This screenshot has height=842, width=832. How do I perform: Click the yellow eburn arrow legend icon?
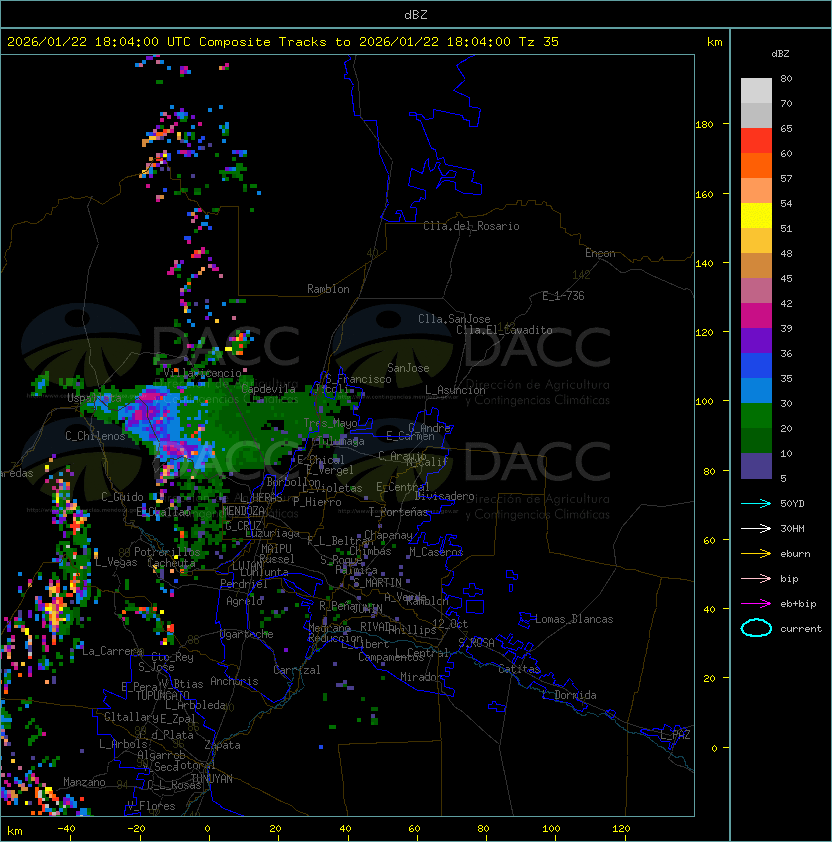point(756,554)
